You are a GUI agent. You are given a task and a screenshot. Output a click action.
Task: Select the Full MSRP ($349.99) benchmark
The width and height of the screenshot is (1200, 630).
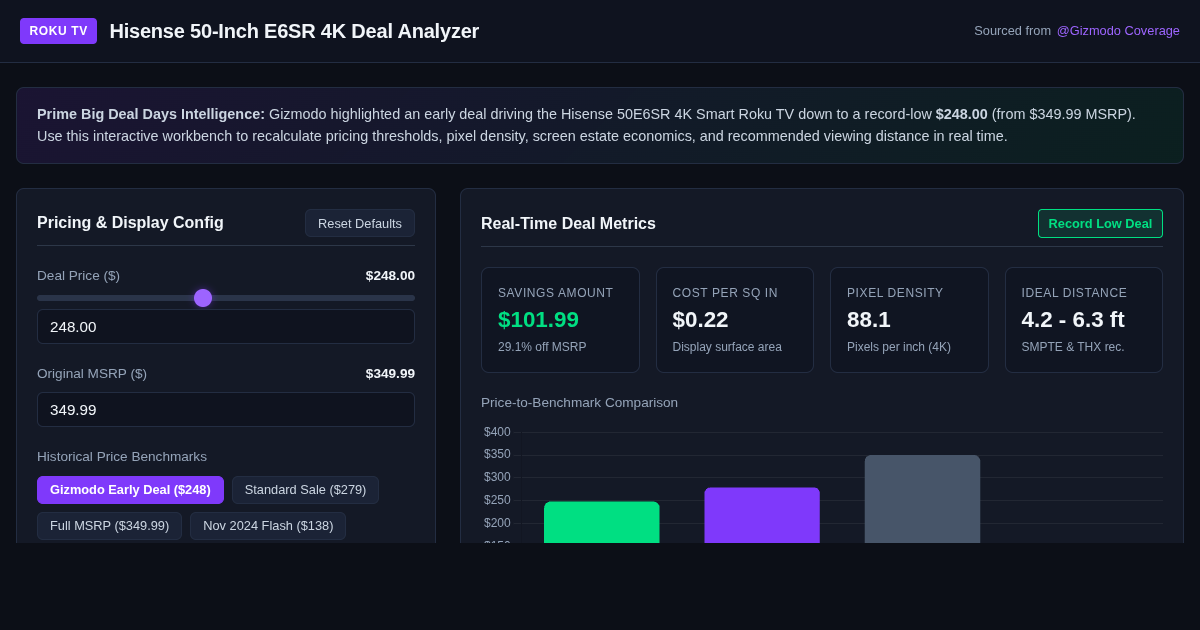(x=110, y=526)
